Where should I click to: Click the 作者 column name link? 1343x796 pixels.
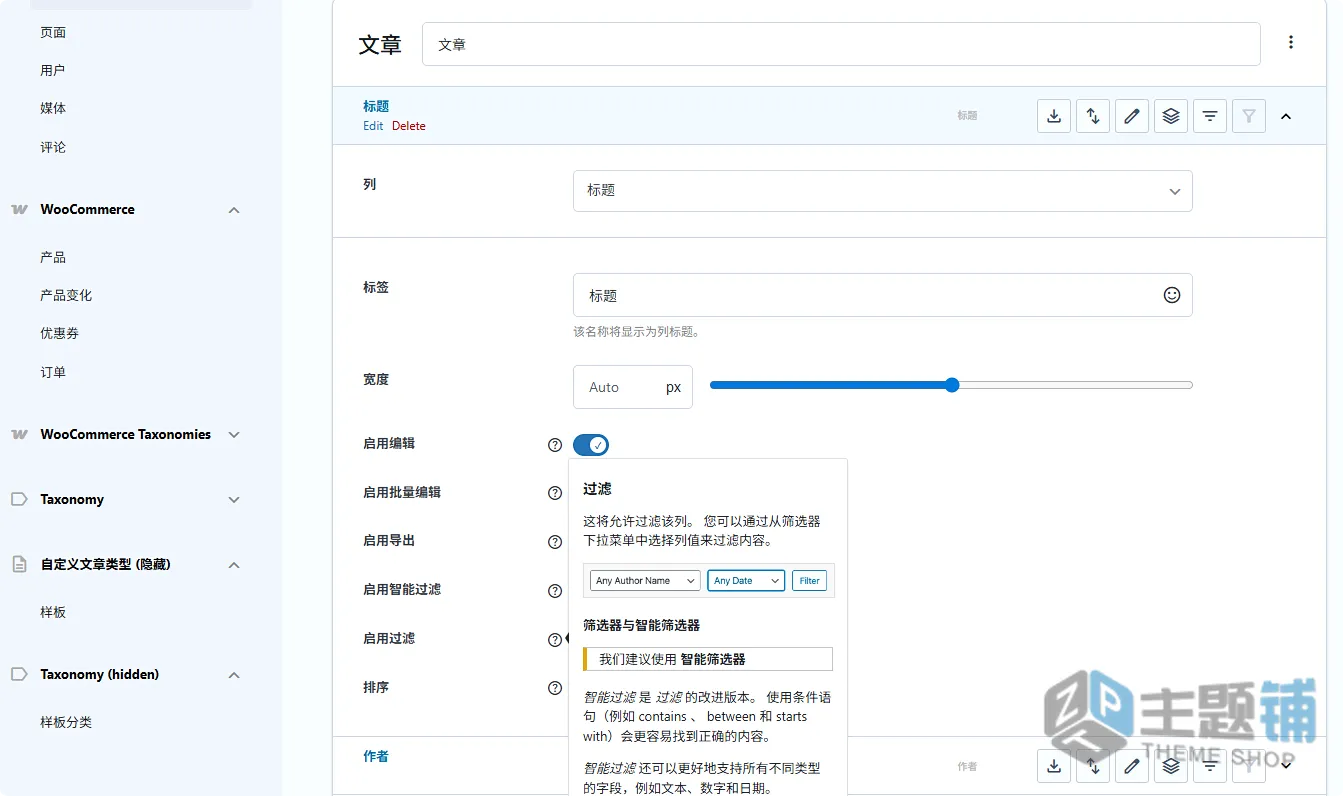[376, 756]
